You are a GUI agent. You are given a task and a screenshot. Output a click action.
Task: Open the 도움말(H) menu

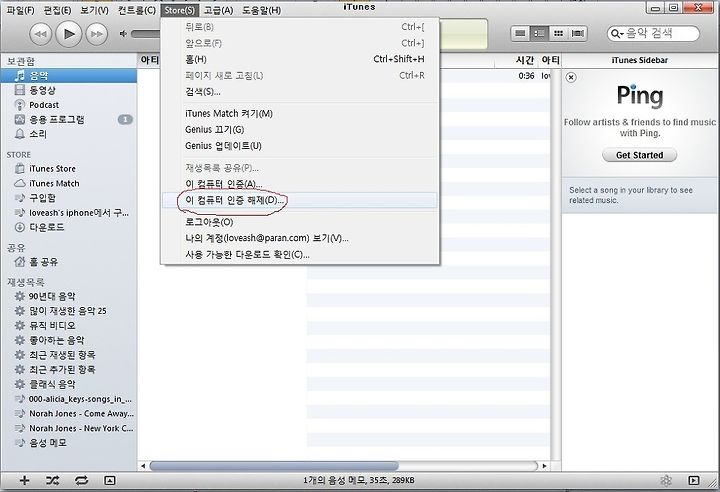click(261, 10)
